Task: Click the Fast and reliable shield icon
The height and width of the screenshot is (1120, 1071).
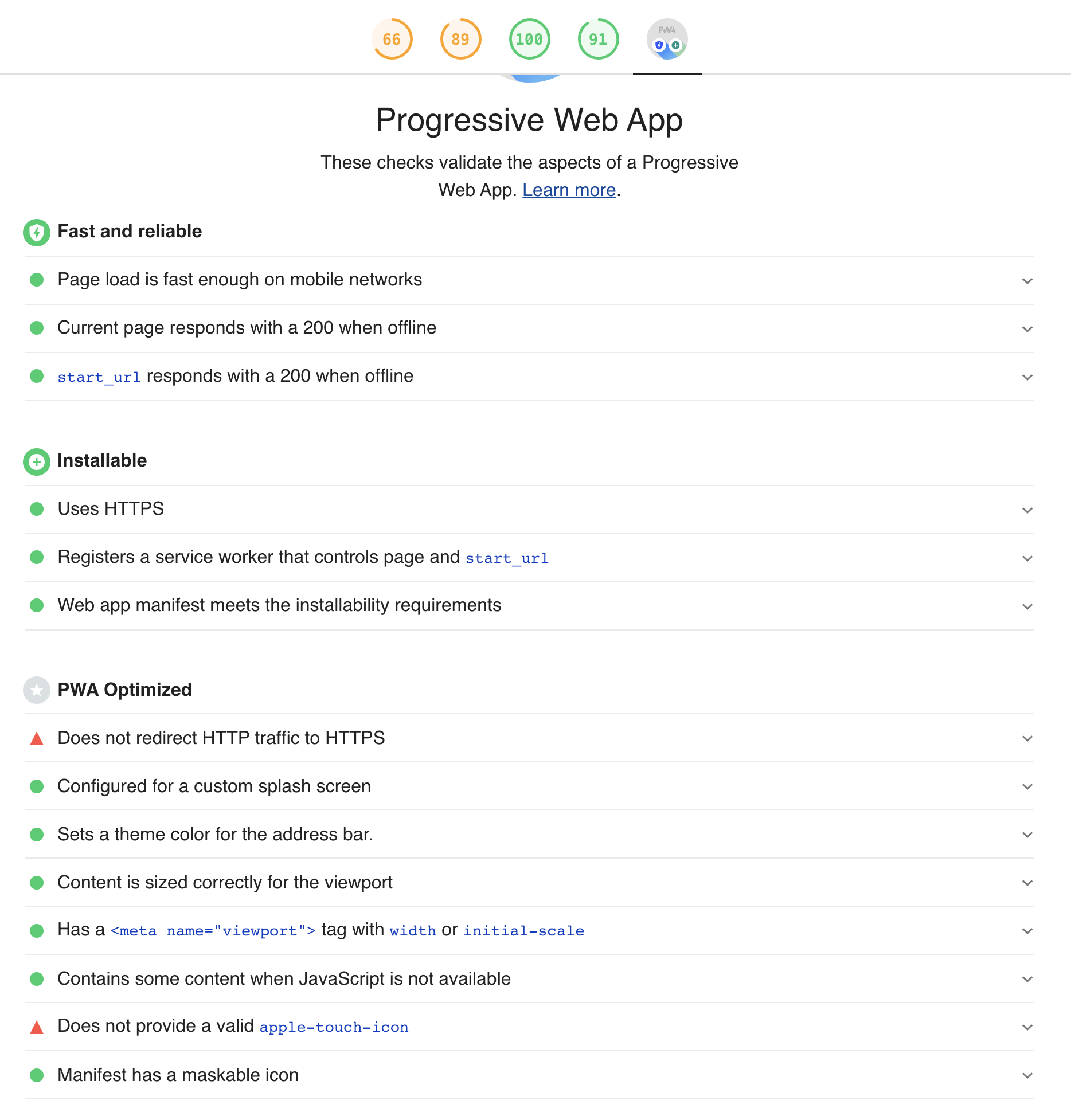Action: coord(37,232)
